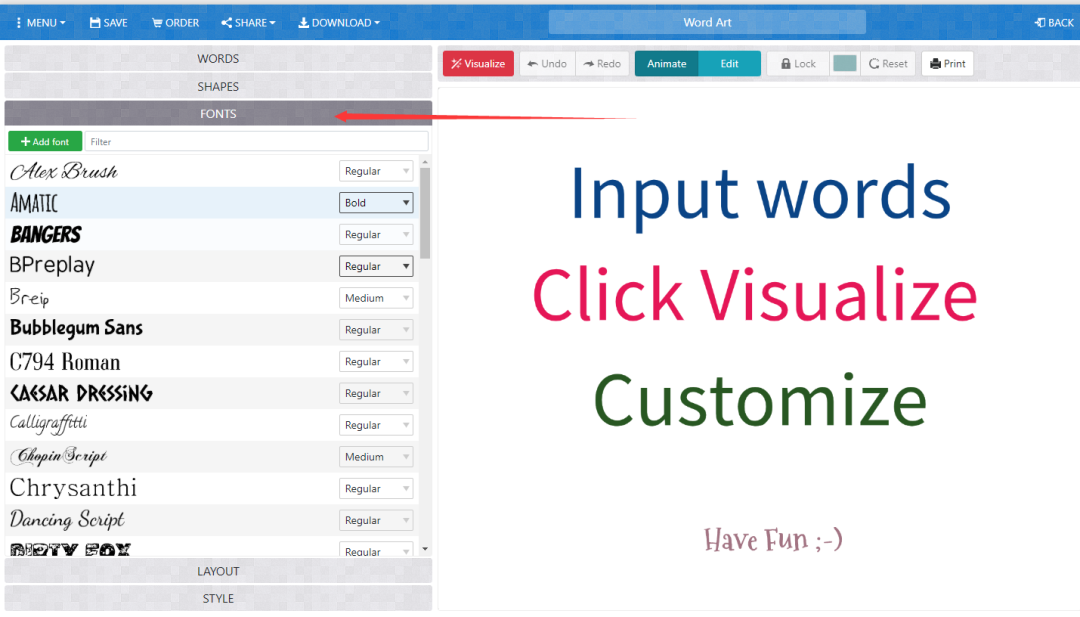
Task: Open the MENU dropdown
Action: tap(41, 23)
